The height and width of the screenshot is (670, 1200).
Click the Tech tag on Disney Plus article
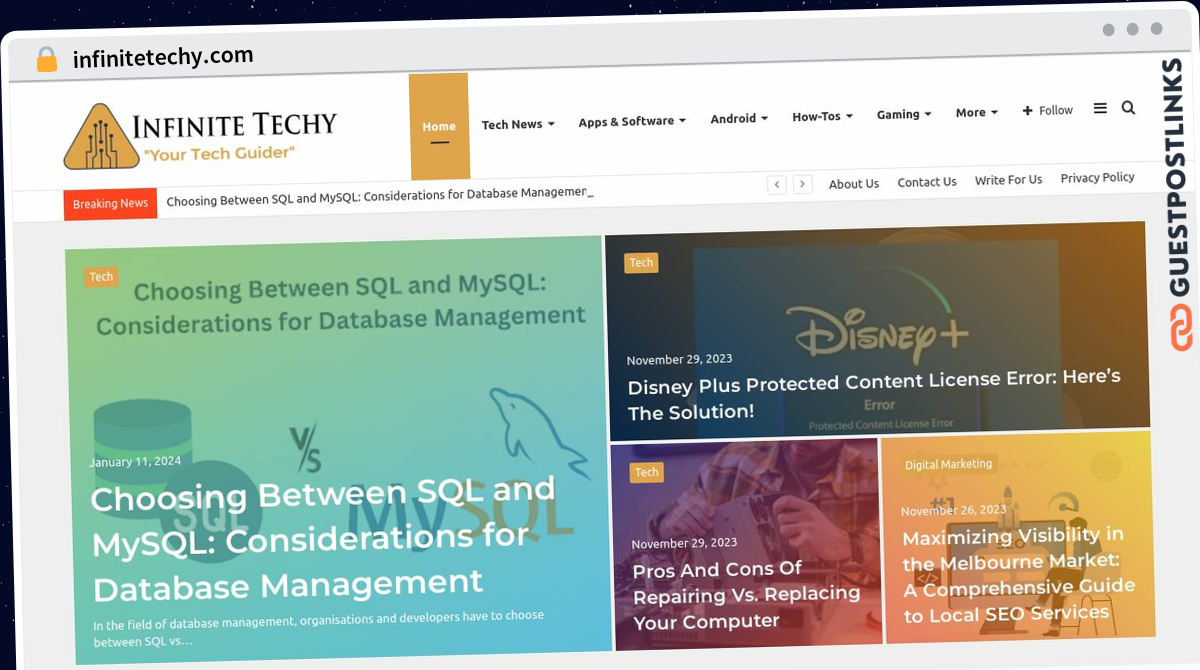(641, 263)
